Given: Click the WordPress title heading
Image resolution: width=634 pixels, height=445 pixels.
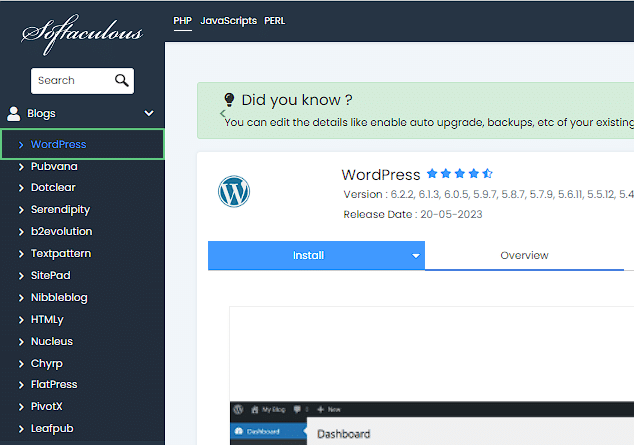Looking at the screenshot, I should (381, 175).
